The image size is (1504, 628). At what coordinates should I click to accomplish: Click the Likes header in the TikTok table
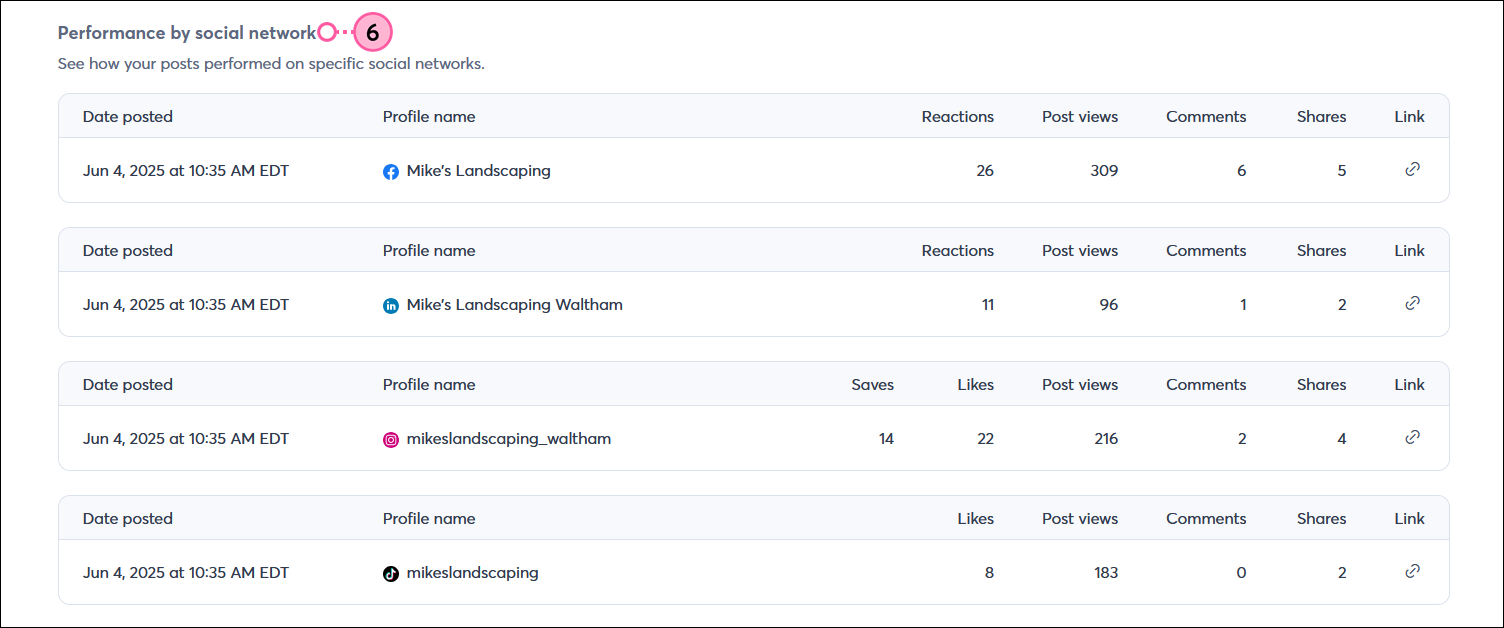pyautogui.click(x=975, y=518)
